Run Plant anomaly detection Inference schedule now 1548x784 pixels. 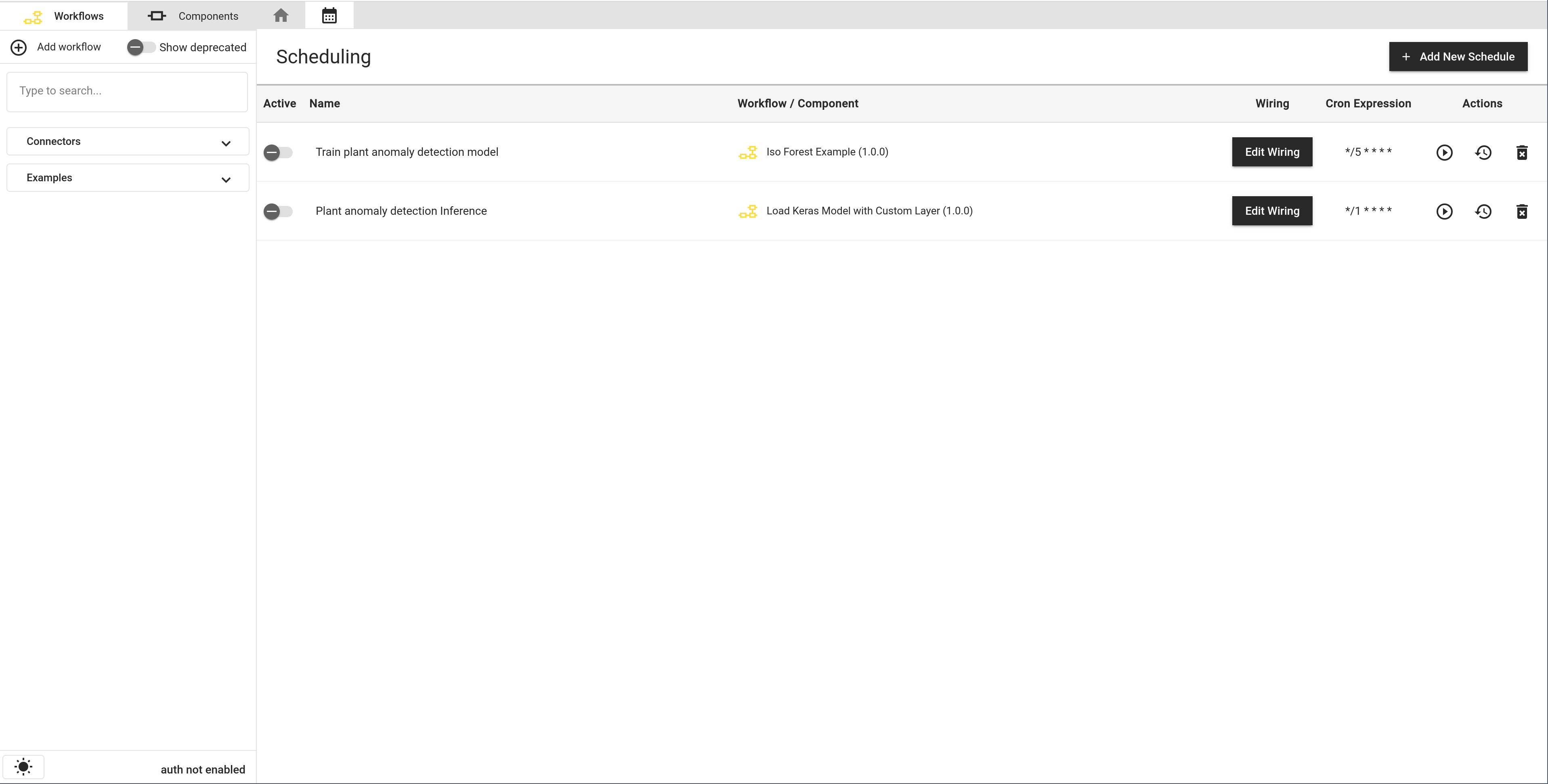[1444, 212]
